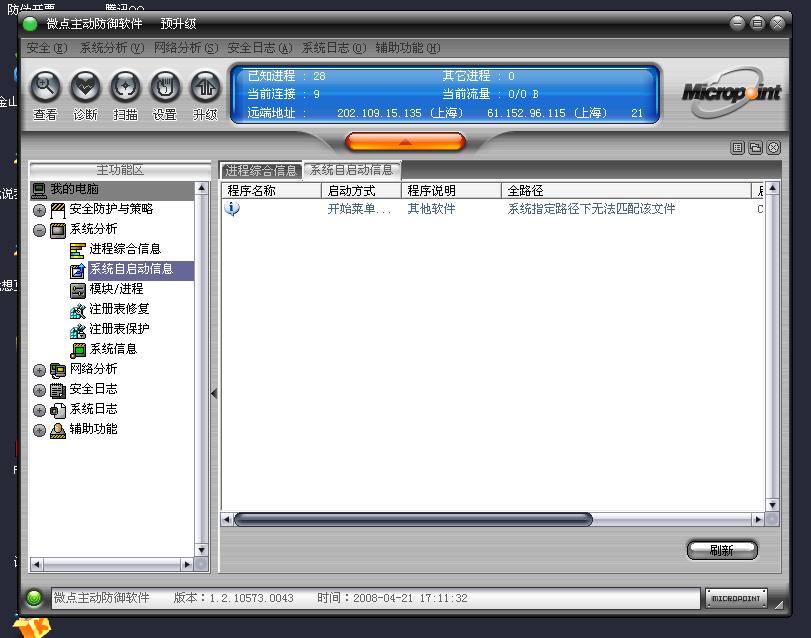The width and height of the screenshot is (811, 638).
Task: Click the 系统分析 folder icon
Action: pos(57,230)
